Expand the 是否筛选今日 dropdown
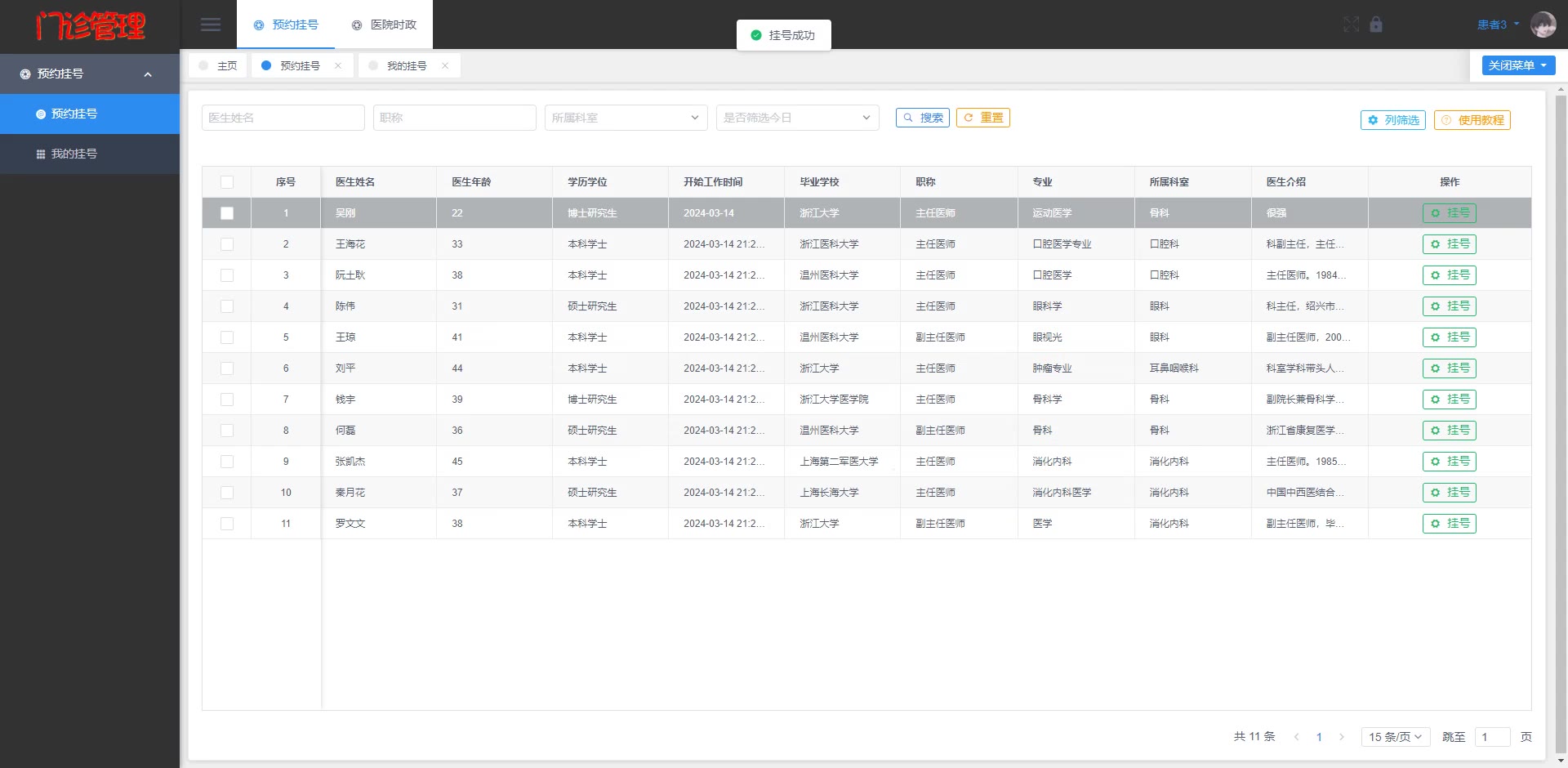 pos(797,118)
